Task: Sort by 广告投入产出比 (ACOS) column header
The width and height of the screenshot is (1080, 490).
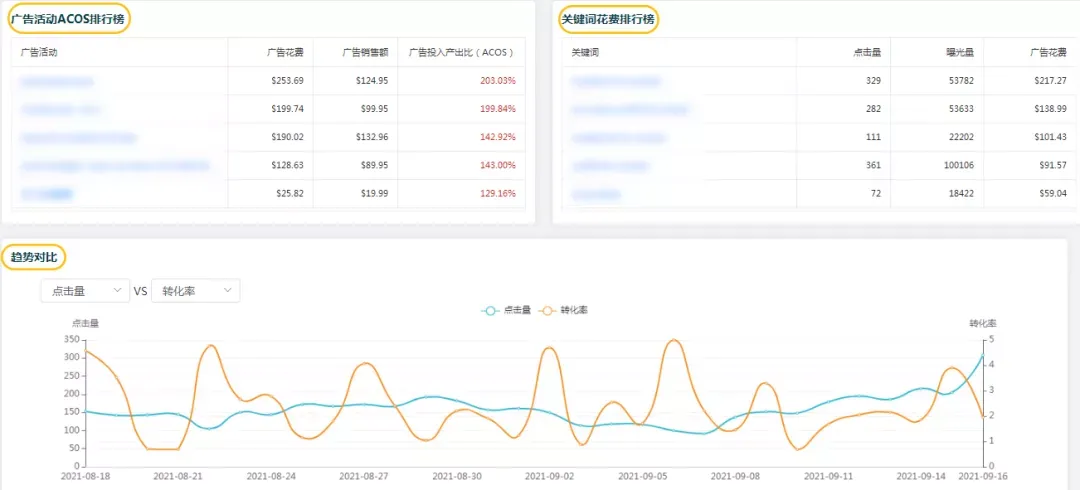Action: coord(461,52)
